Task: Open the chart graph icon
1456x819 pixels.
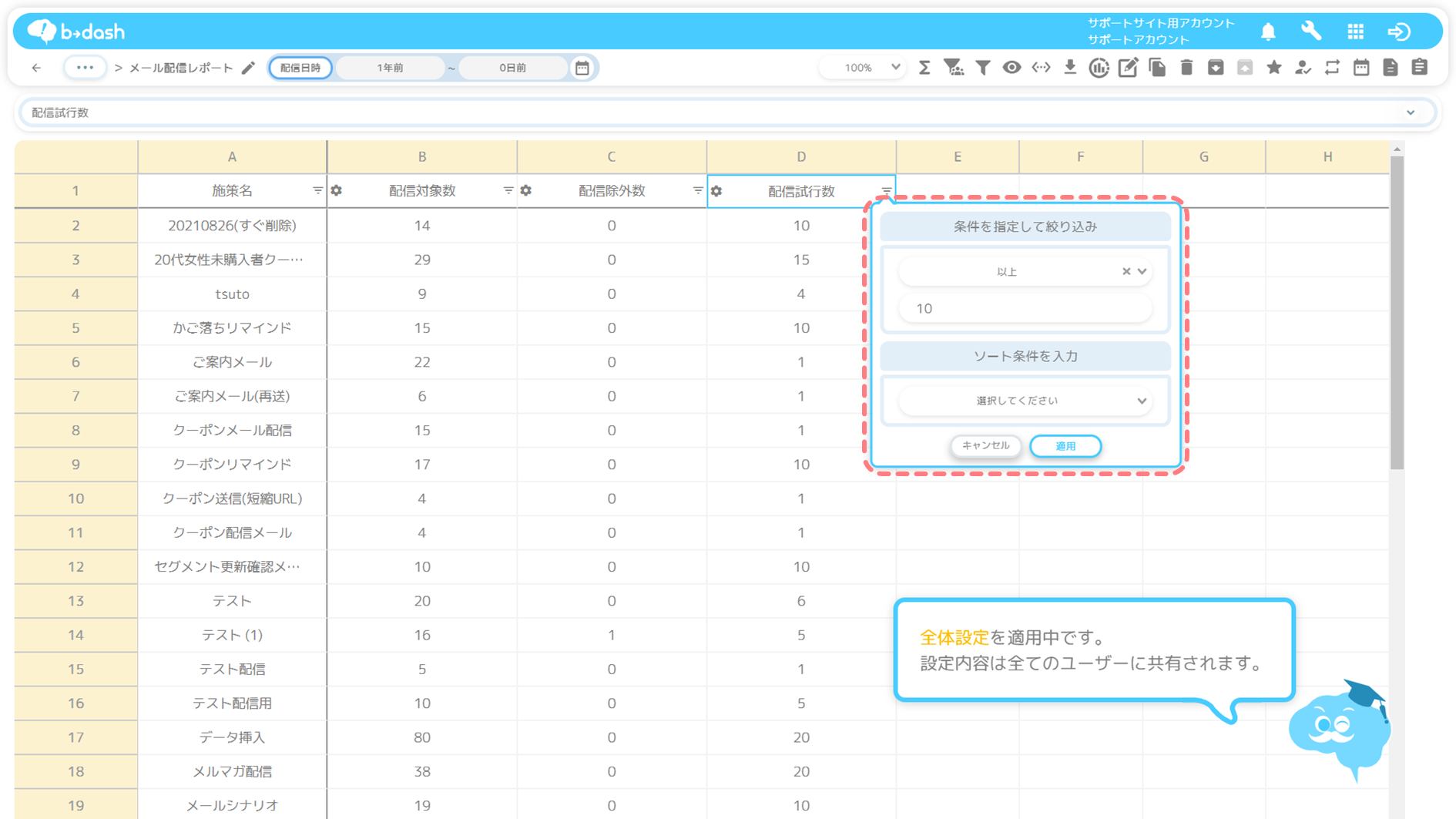Action: coord(1099,68)
